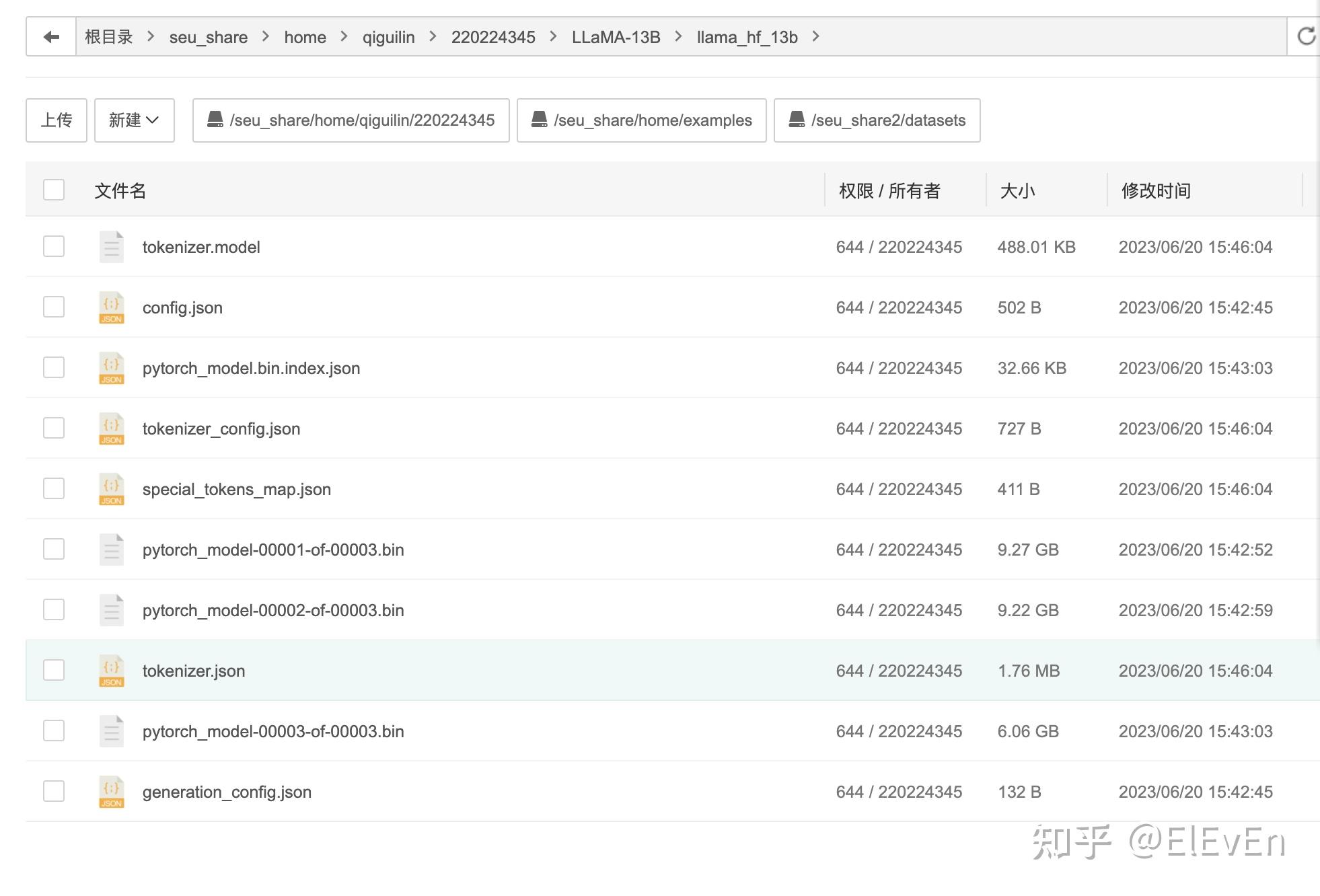
Task: Open the 新建 dropdown menu
Action: 134,120
